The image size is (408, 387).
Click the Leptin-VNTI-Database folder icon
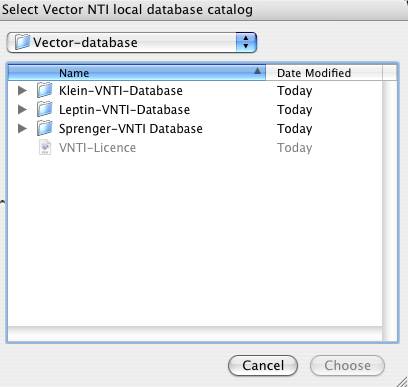[x=45, y=109]
